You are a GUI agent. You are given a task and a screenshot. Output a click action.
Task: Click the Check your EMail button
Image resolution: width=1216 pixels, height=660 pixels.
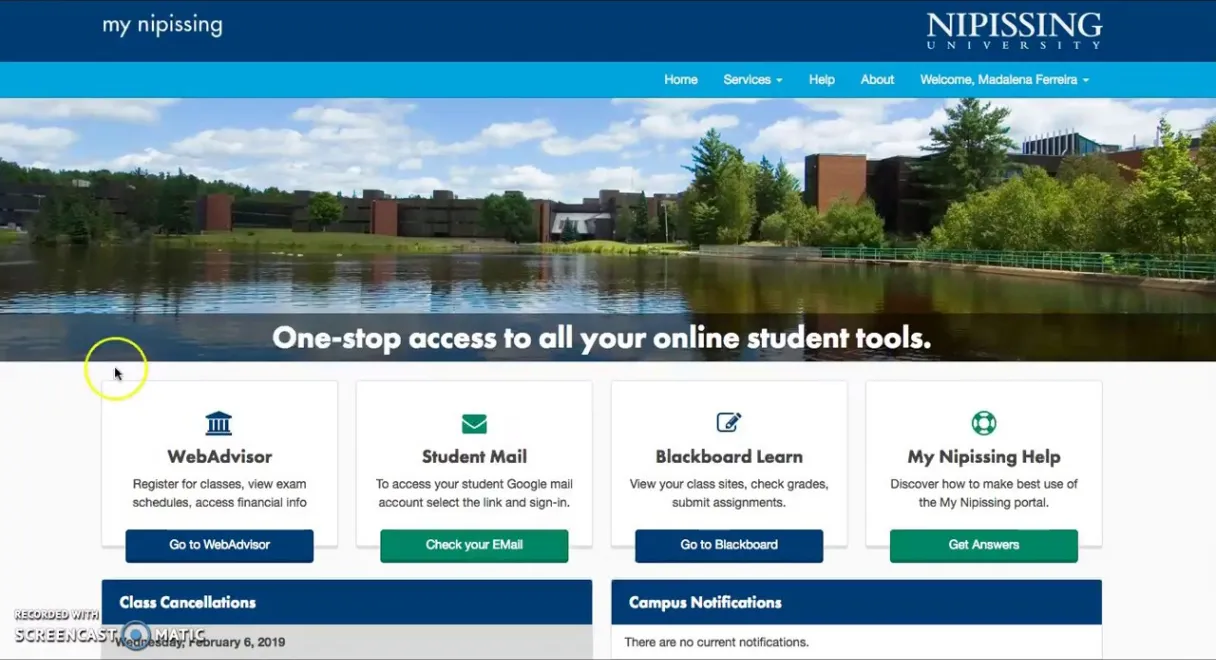click(x=474, y=545)
